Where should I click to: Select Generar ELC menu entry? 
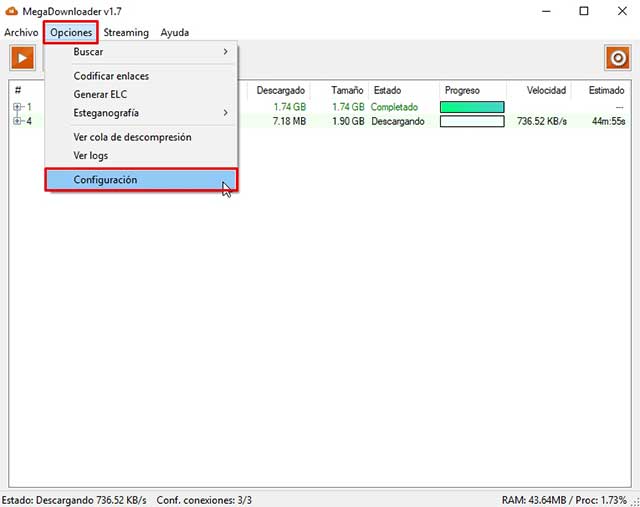(x=141, y=94)
